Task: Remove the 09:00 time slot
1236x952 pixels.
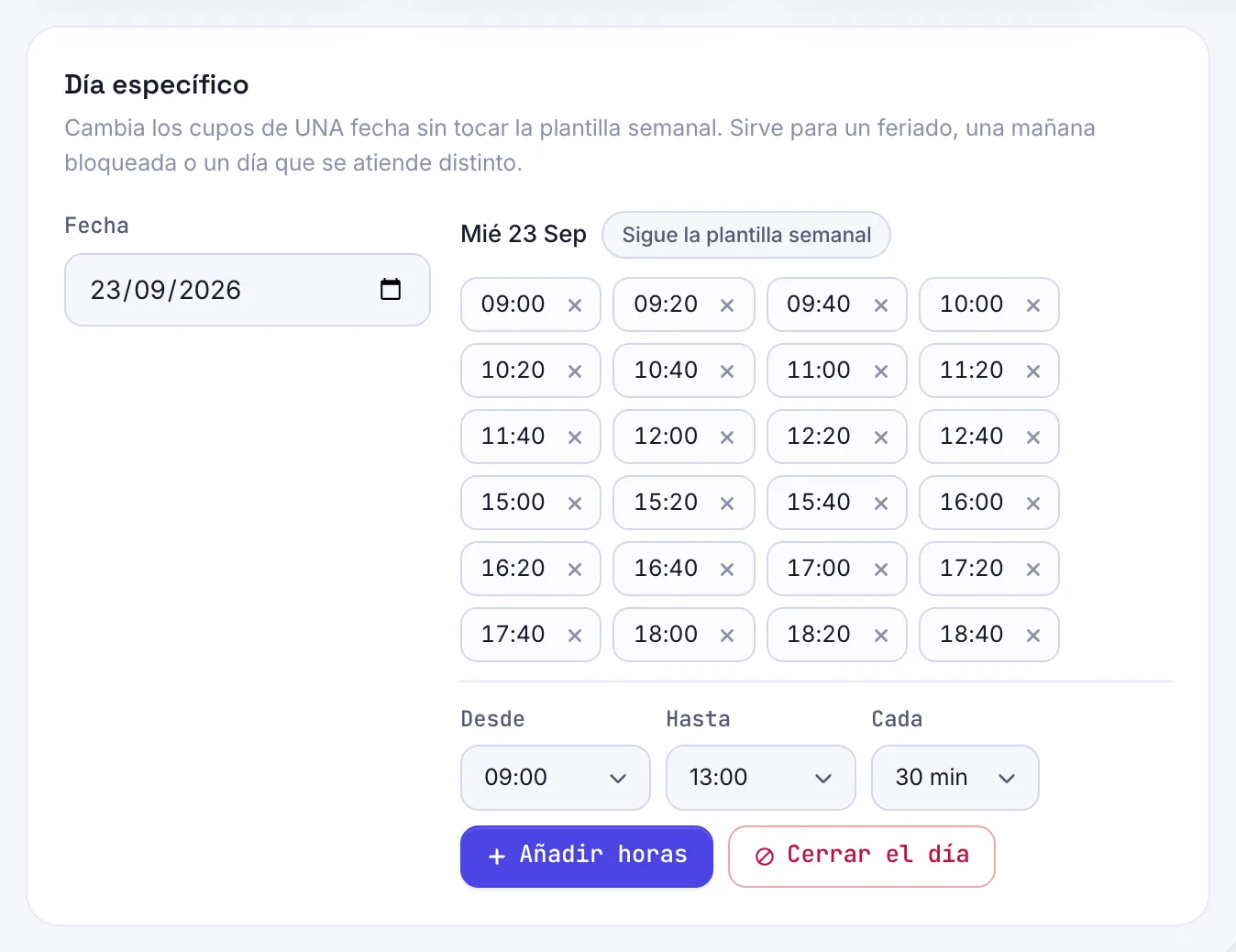Action: 575,305
